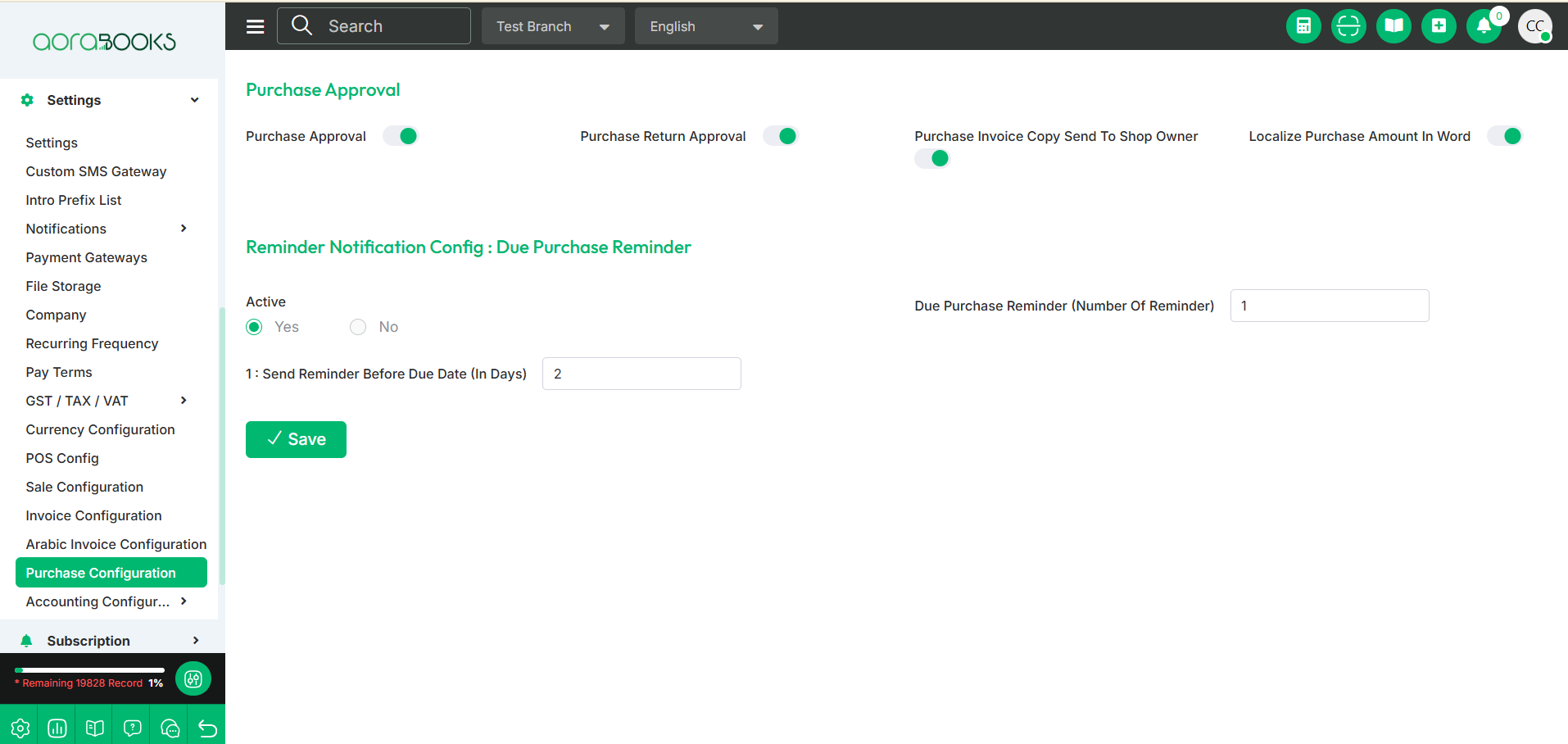
Task: Open Invoice Configuration in sidebar
Action: pyautogui.click(x=93, y=515)
